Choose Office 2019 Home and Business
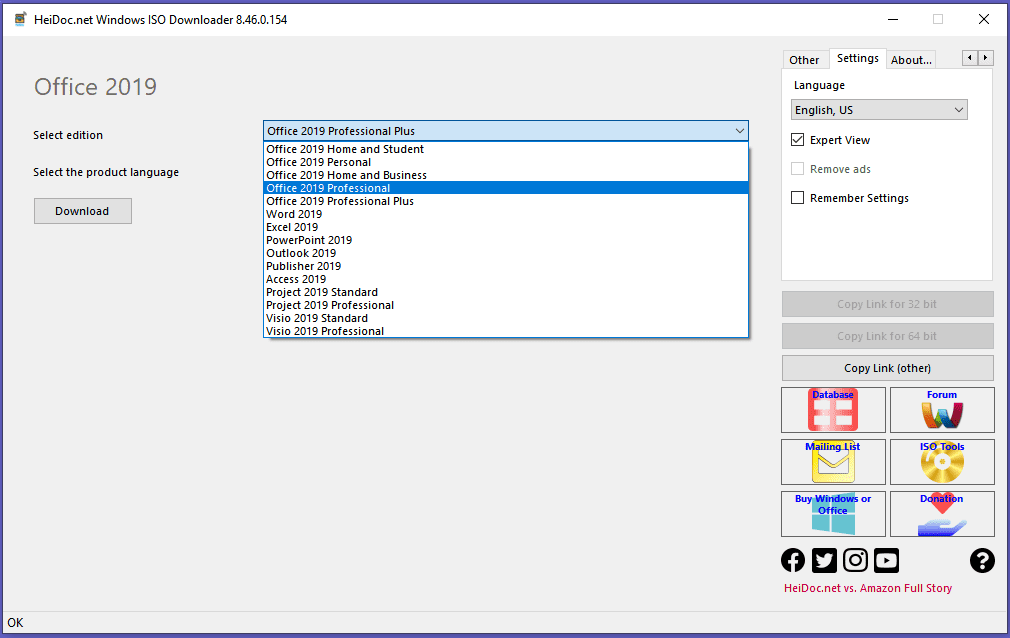 pyautogui.click(x=506, y=175)
